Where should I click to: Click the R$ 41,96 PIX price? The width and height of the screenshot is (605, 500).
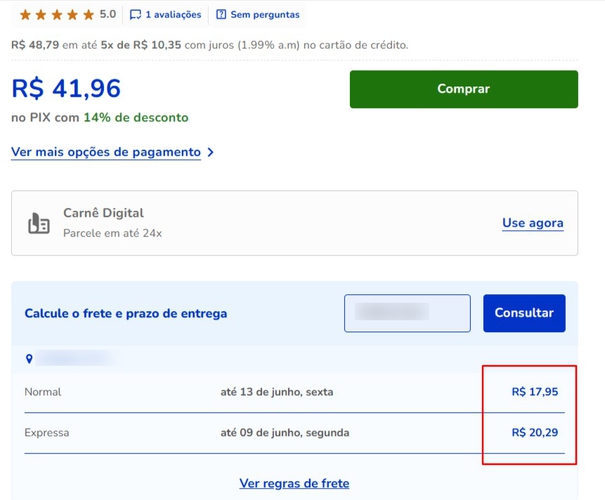tap(66, 88)
